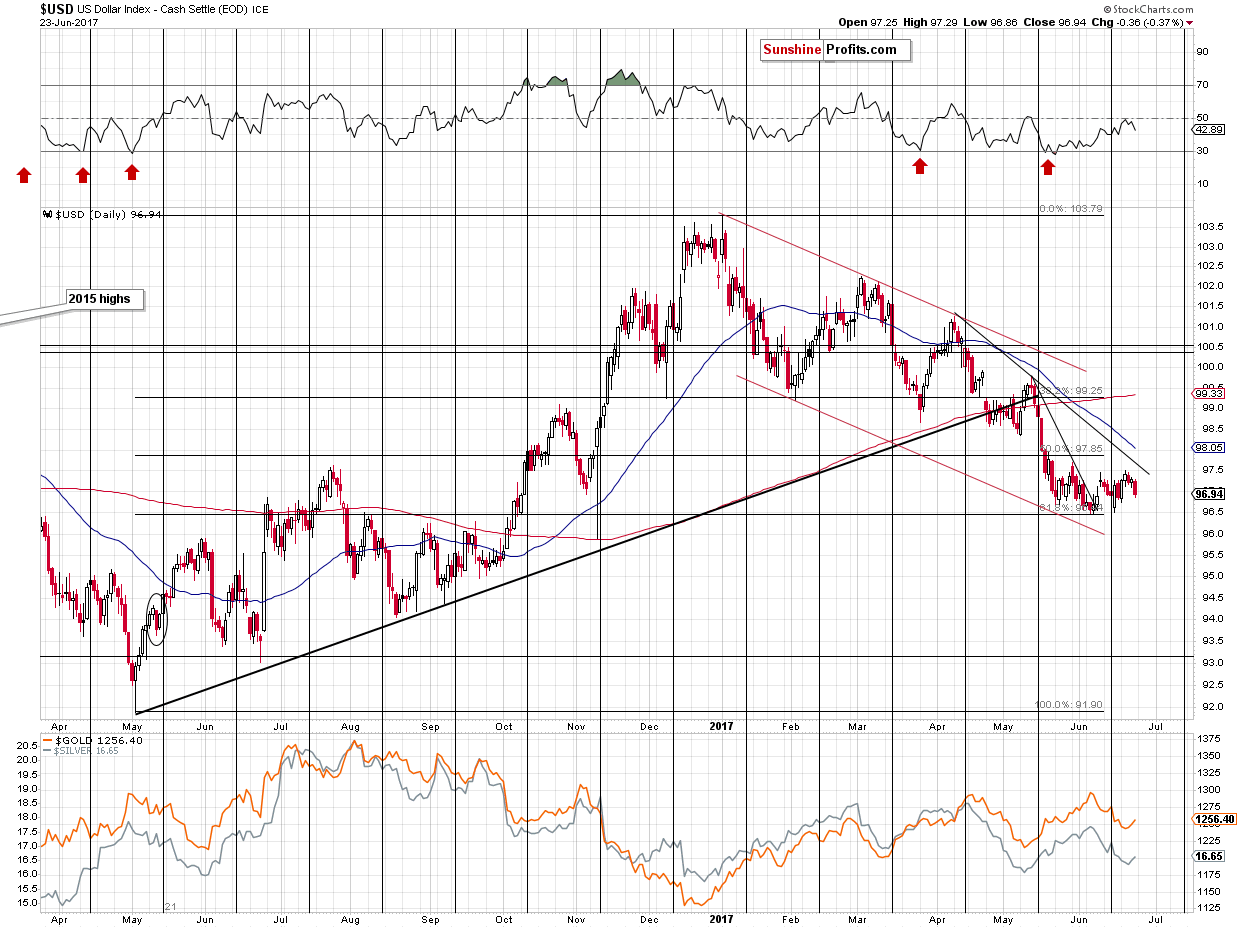Image resolution: width=1240 pixels, height=928 pixels.
Task: Click the RSI axis label 70
Action: click(1203, 84)
